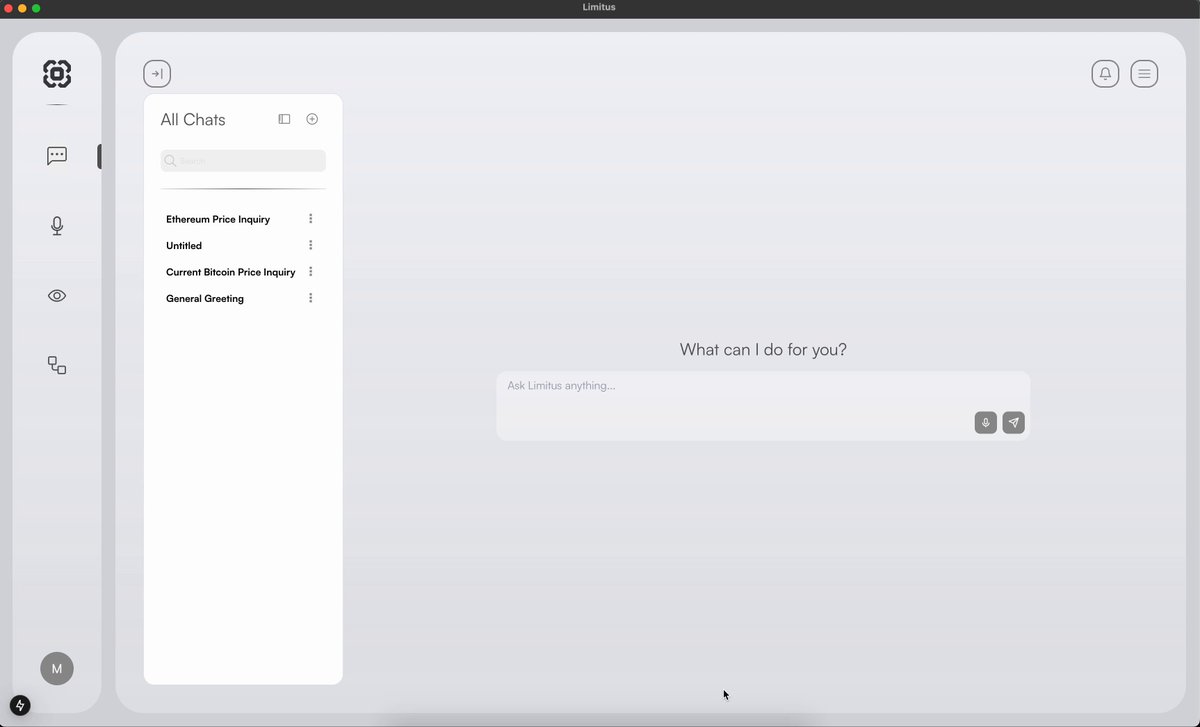The width and height of the screenshot is (1200, 727).
Task: Open the Untitled chat
Action: pos(184,246)
